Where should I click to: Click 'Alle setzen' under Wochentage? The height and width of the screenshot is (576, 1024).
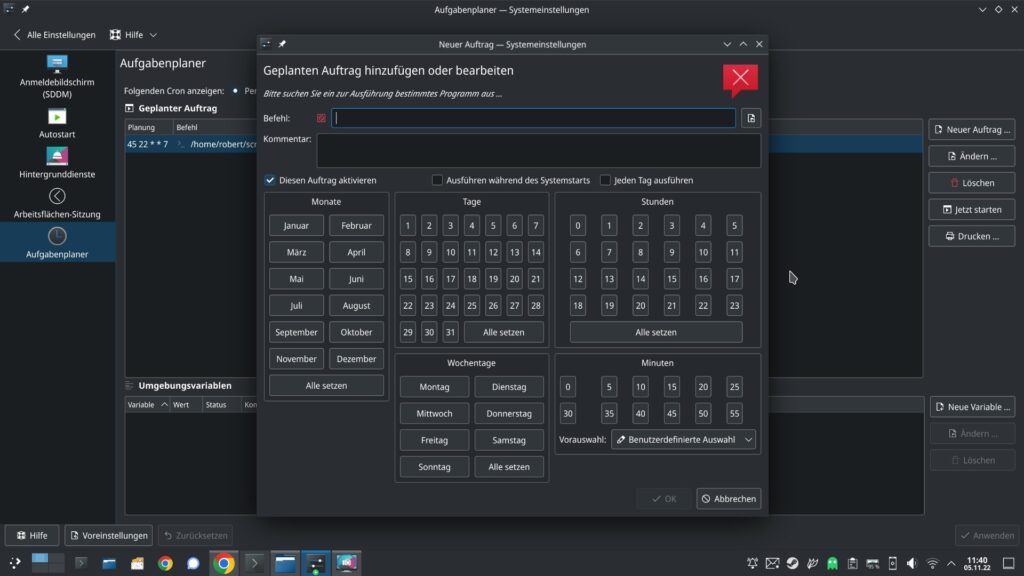(x=509, y=467)
